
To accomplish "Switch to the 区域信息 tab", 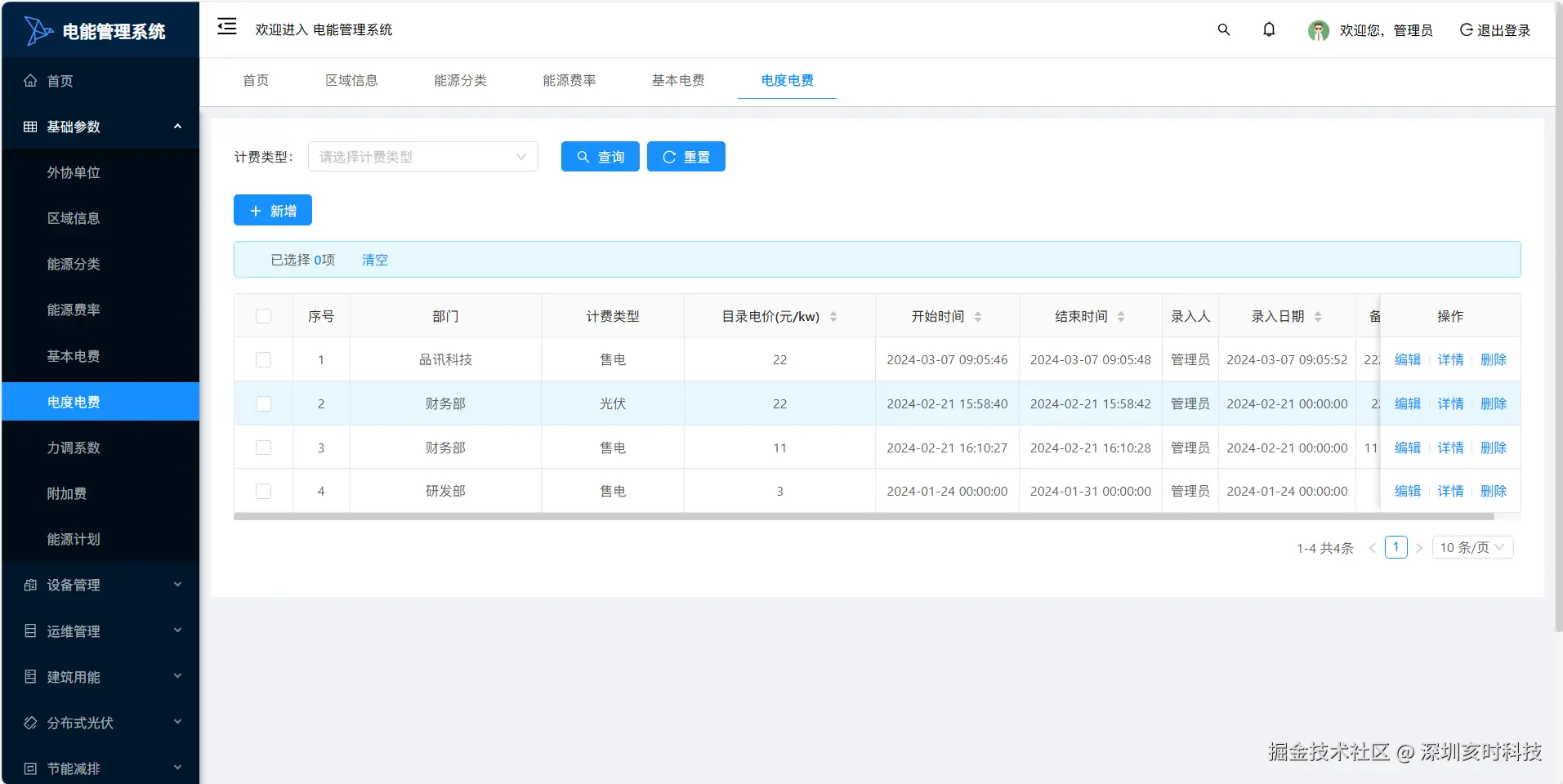I will (x=351, y=80).
